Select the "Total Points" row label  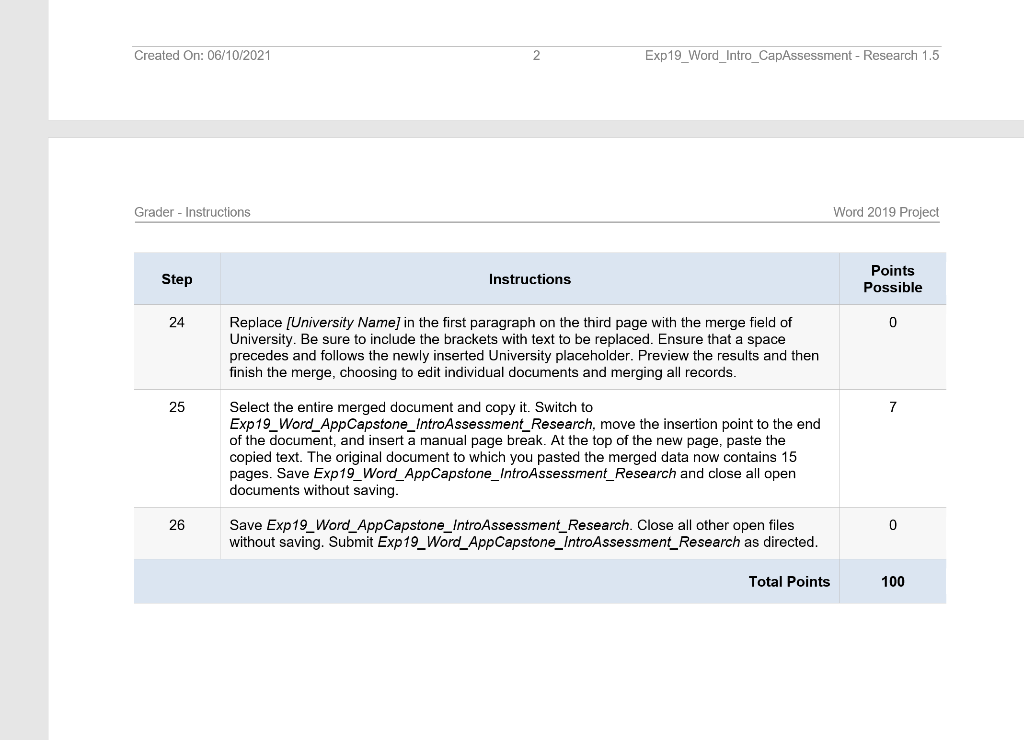(x=789, y=581)
